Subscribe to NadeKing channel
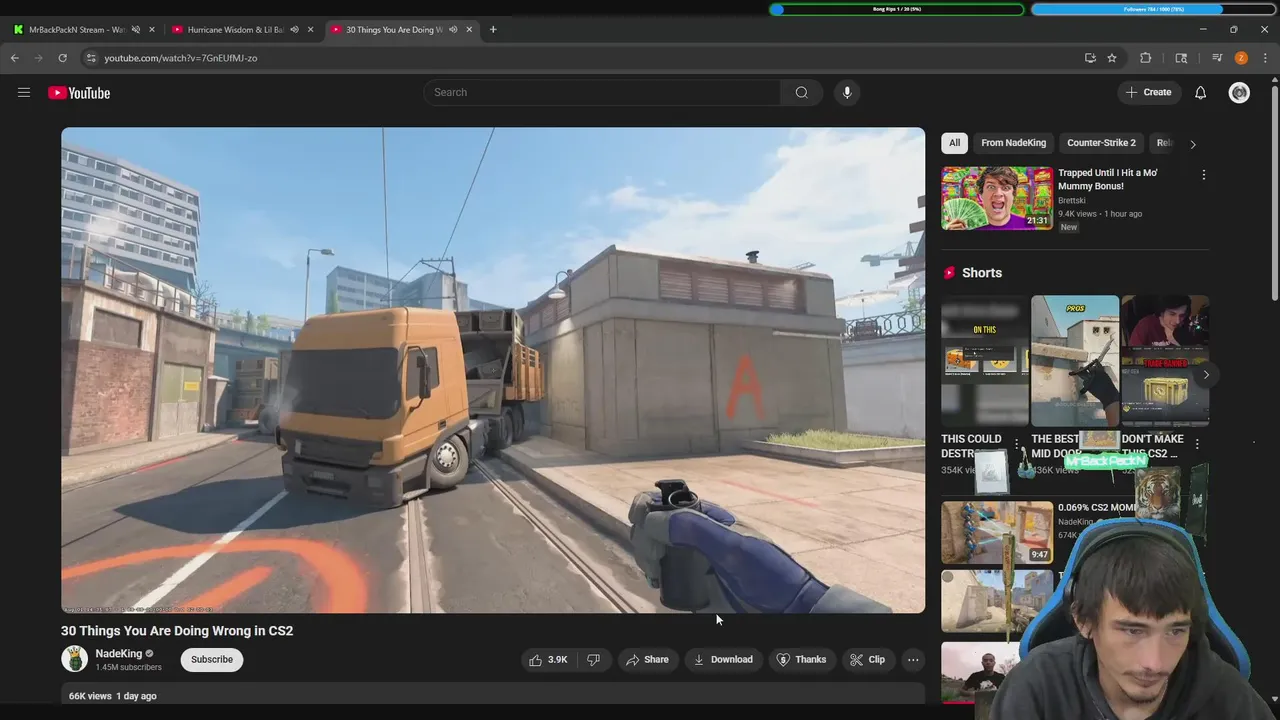This screenshot has height=720, width=1280. [212, 660]
